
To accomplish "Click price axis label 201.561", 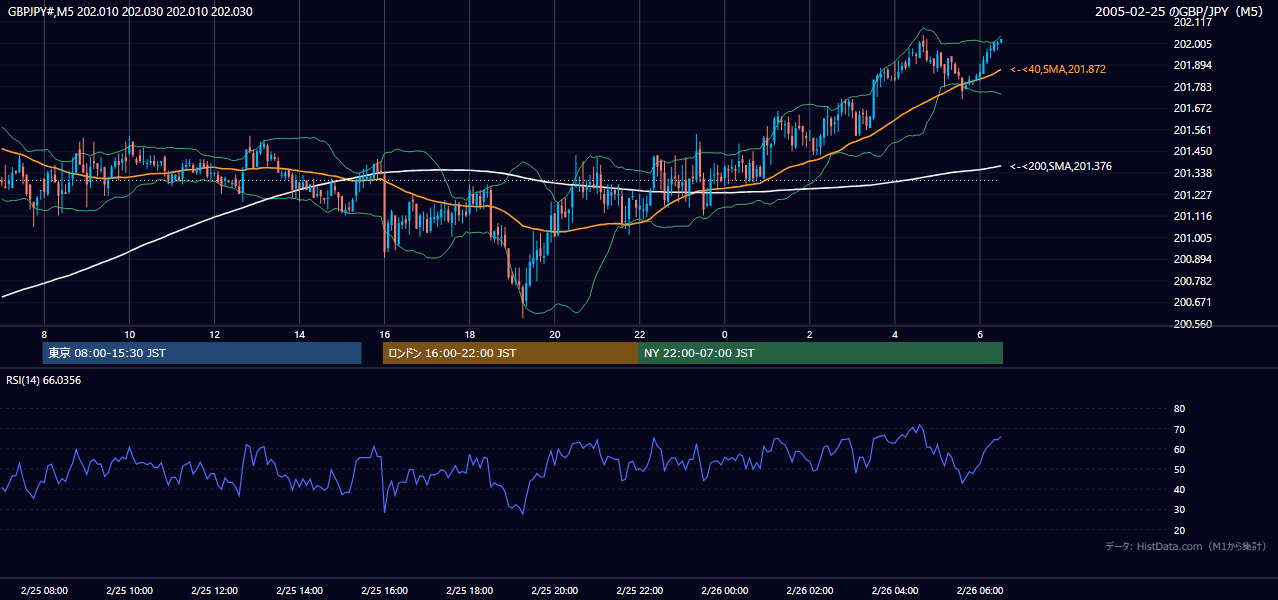I will (1193, 130).
